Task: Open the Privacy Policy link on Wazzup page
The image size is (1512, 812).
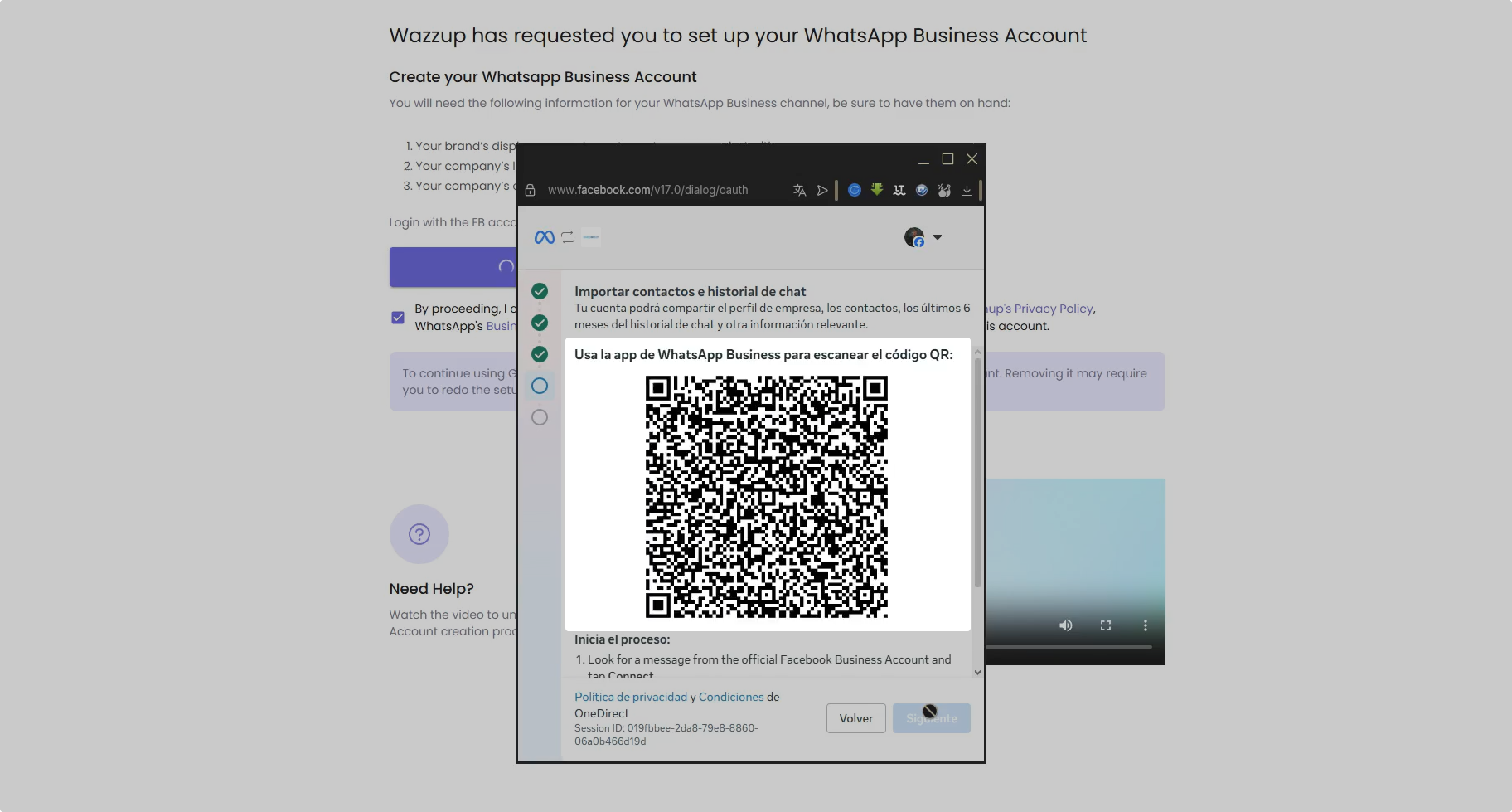Action: click(x=1040, y=309)
